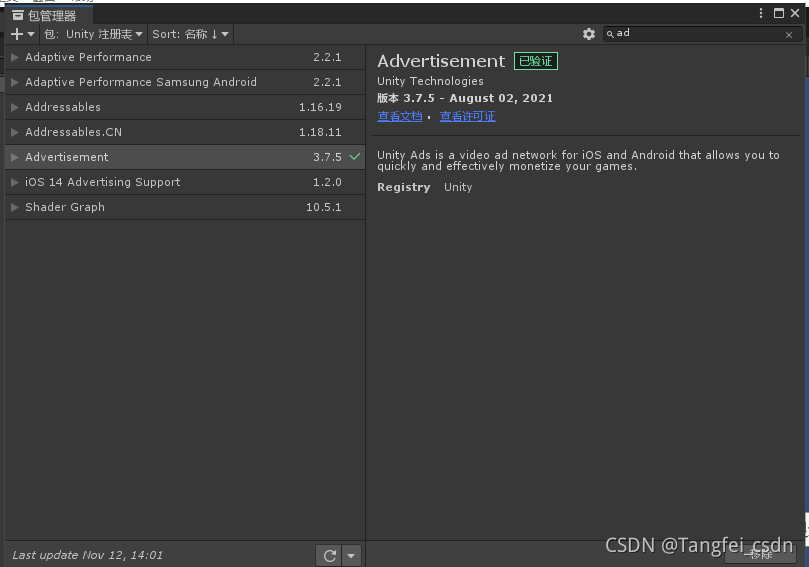This screenshot has height=567, width=809.
Task: Click version 10.5.1 of Shader Graph
Action: [323, 207]
